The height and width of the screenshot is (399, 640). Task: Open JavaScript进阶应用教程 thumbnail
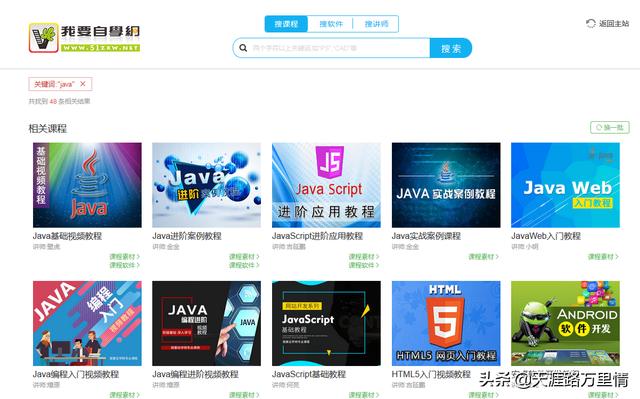pos(326,185)
